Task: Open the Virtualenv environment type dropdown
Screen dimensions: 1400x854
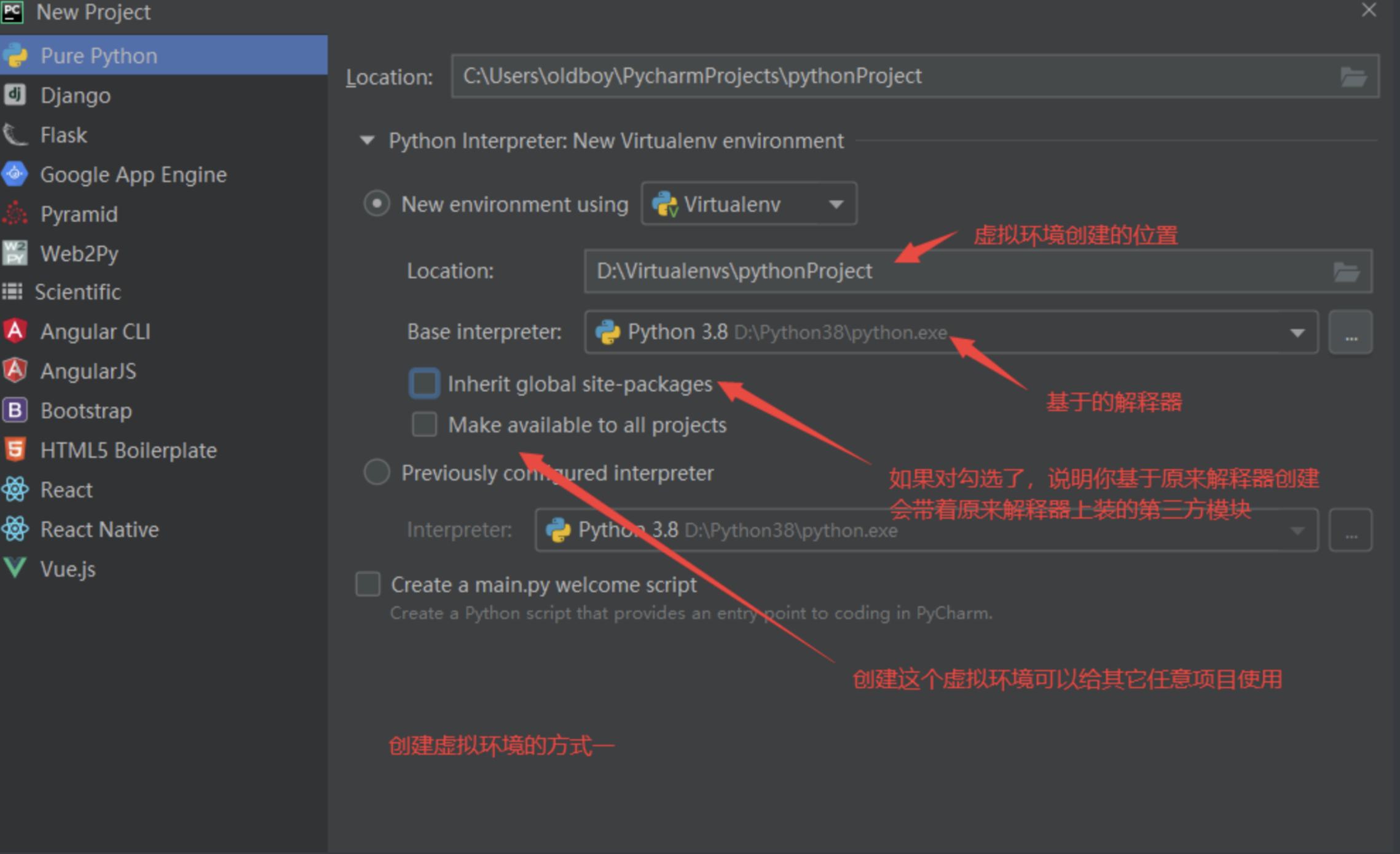Action: tap(749, 204)
